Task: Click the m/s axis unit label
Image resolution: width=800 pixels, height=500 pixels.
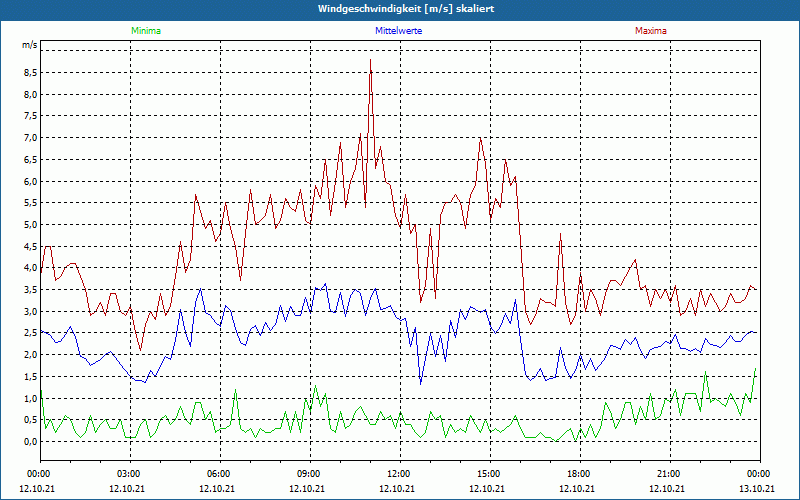Action: [30, 45]
